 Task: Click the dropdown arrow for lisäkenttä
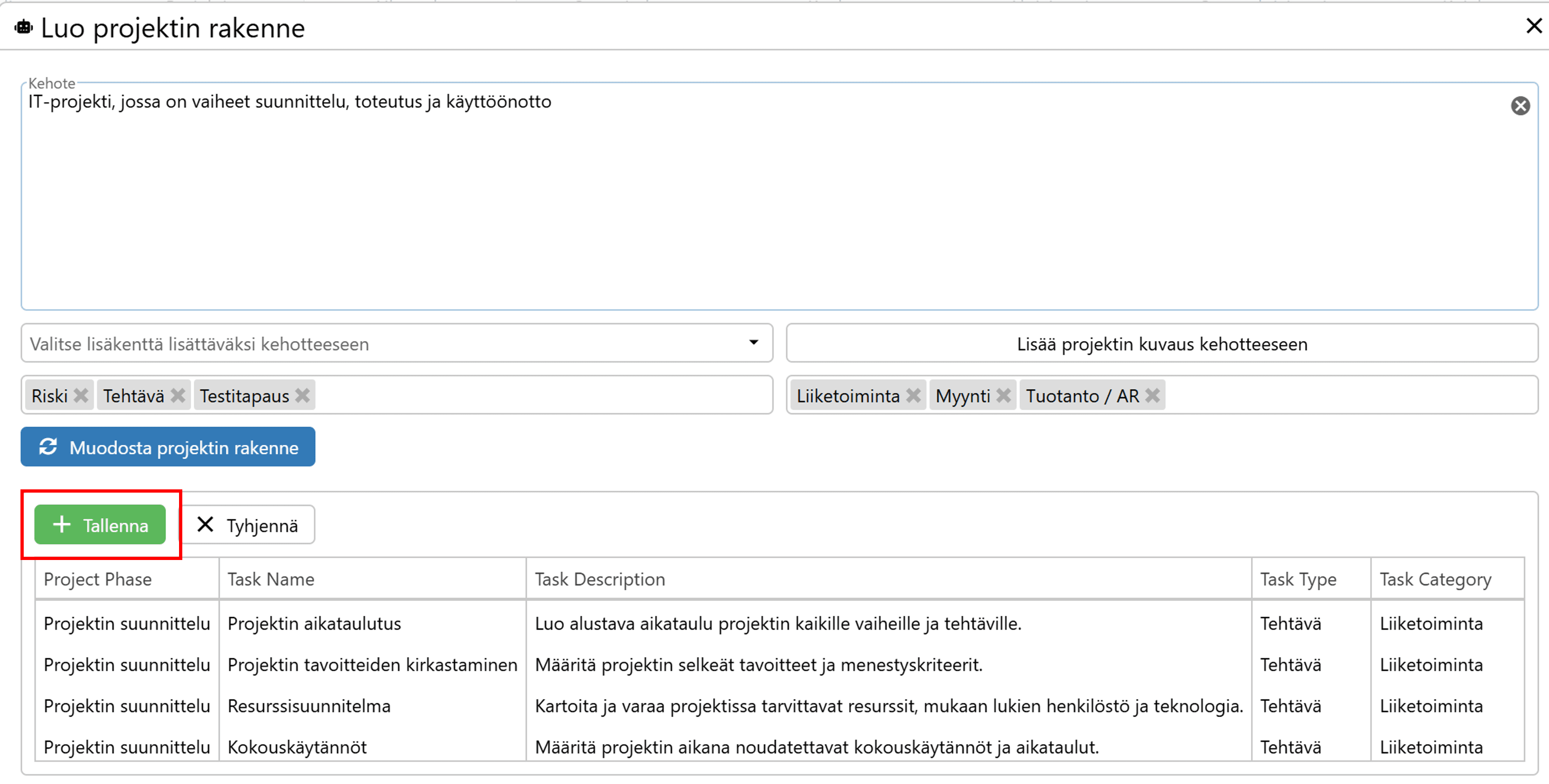(x=753, y=343)
